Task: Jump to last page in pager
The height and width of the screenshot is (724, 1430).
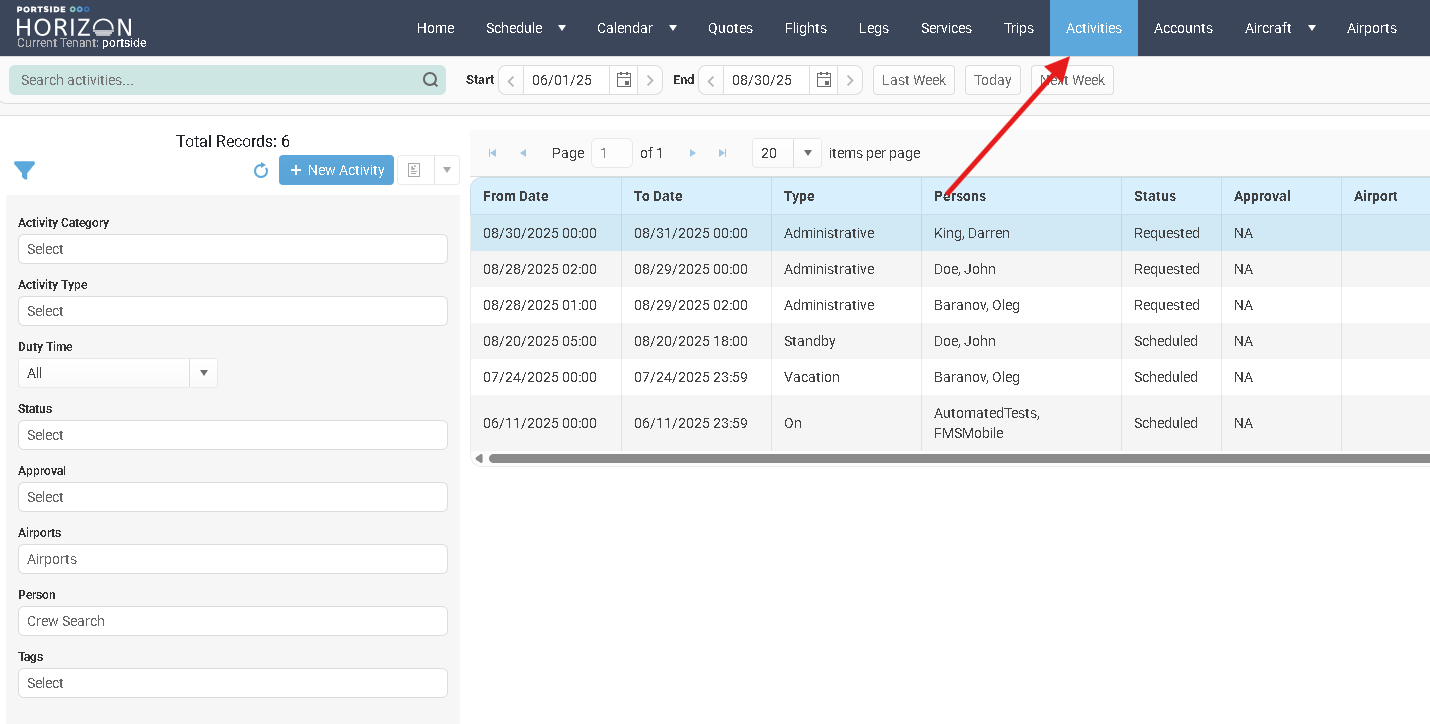Action: (x=722, y=153)
